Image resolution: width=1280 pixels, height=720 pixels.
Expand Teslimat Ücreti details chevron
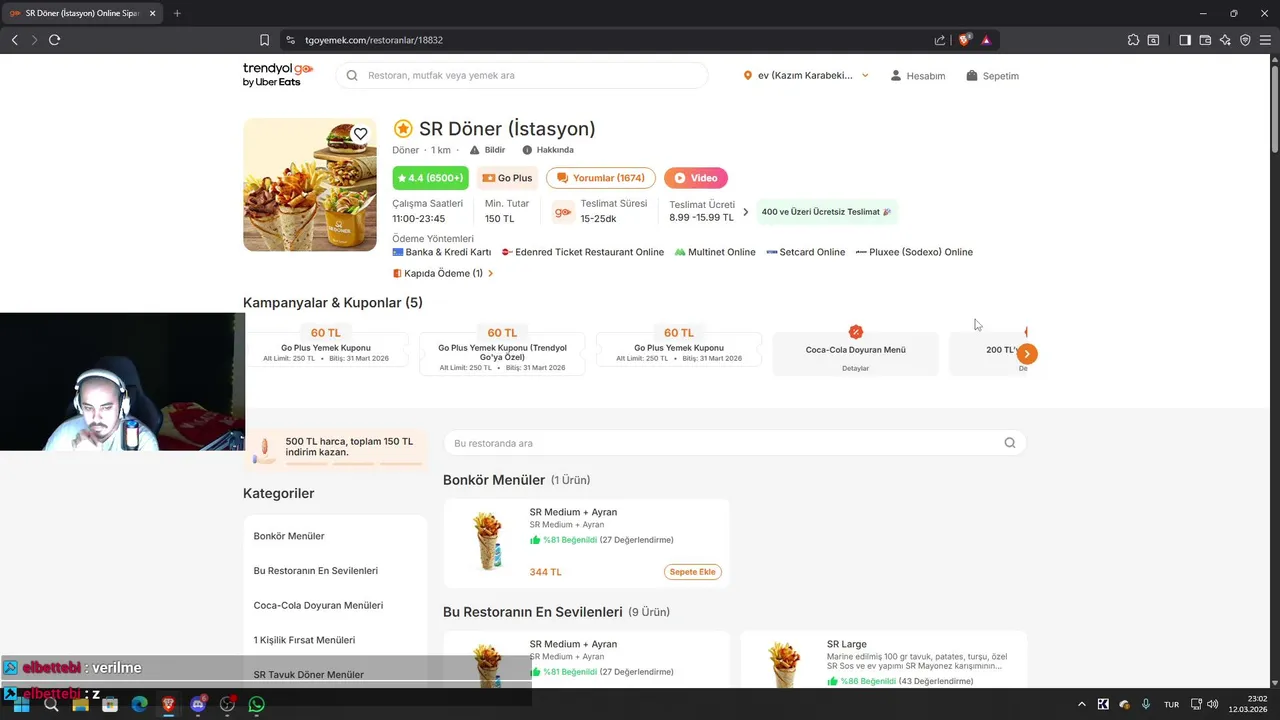(745, 212)
